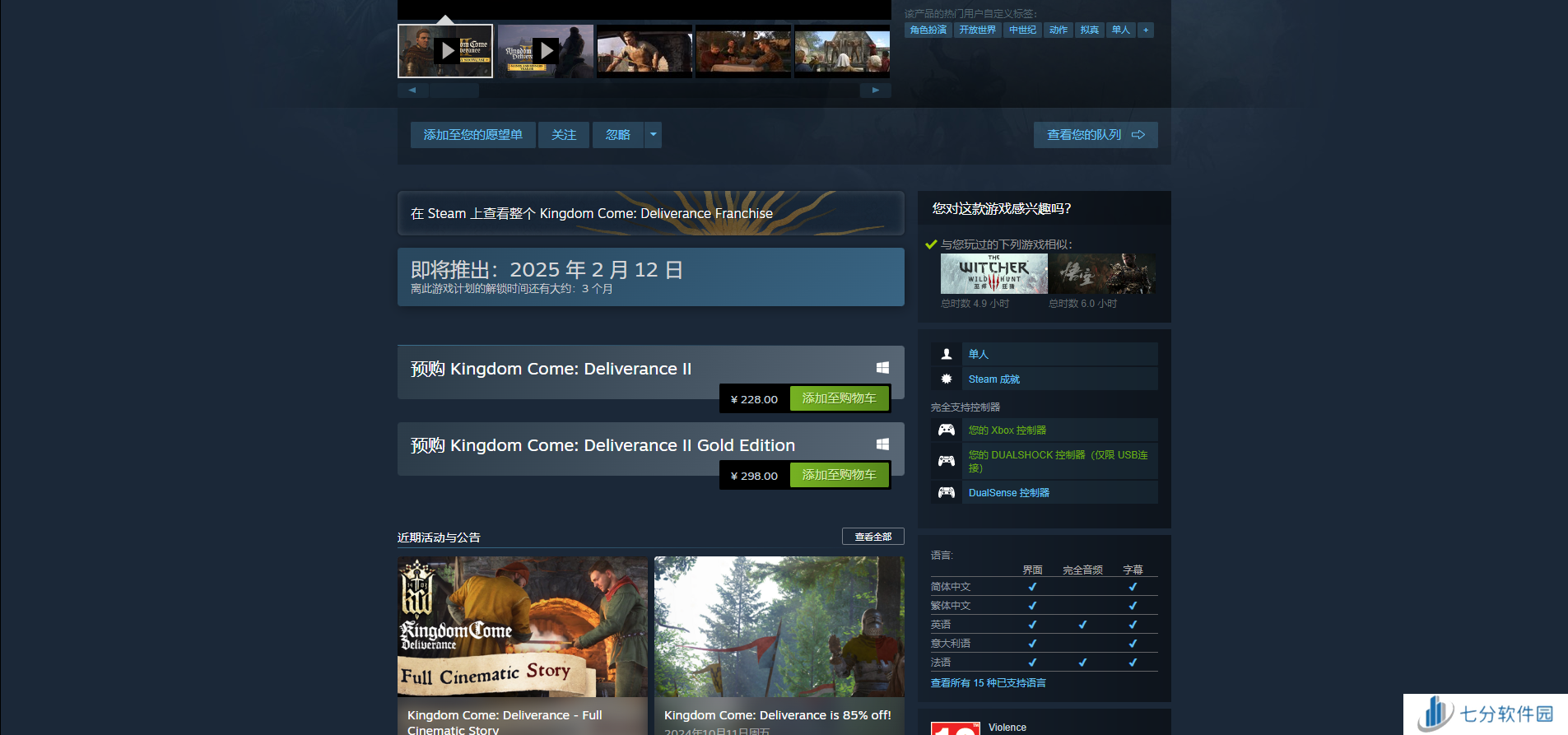This screenshot has width=1568, height=735.
Task: Open the 拟真 tag
Action: click(1090, 30)
